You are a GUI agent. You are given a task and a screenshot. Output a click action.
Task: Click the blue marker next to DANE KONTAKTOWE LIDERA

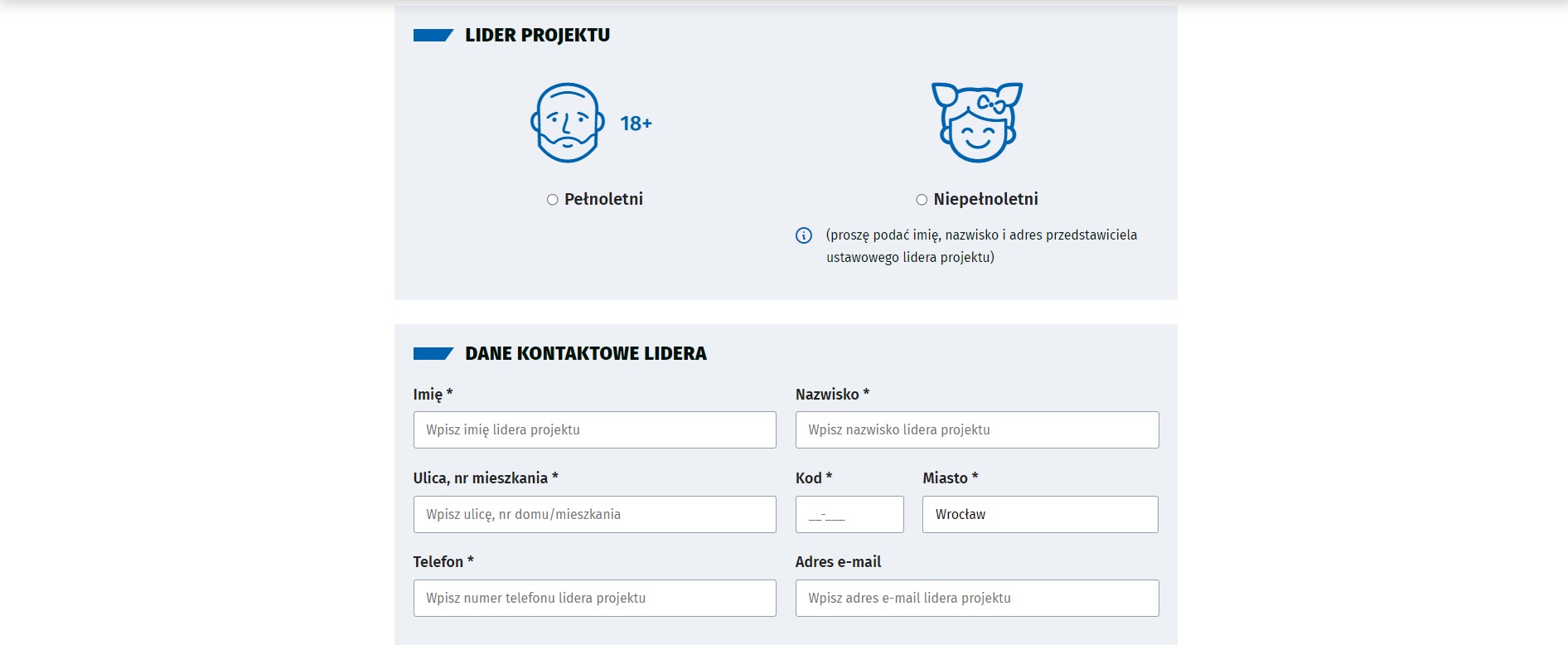[x=433, y=354]
